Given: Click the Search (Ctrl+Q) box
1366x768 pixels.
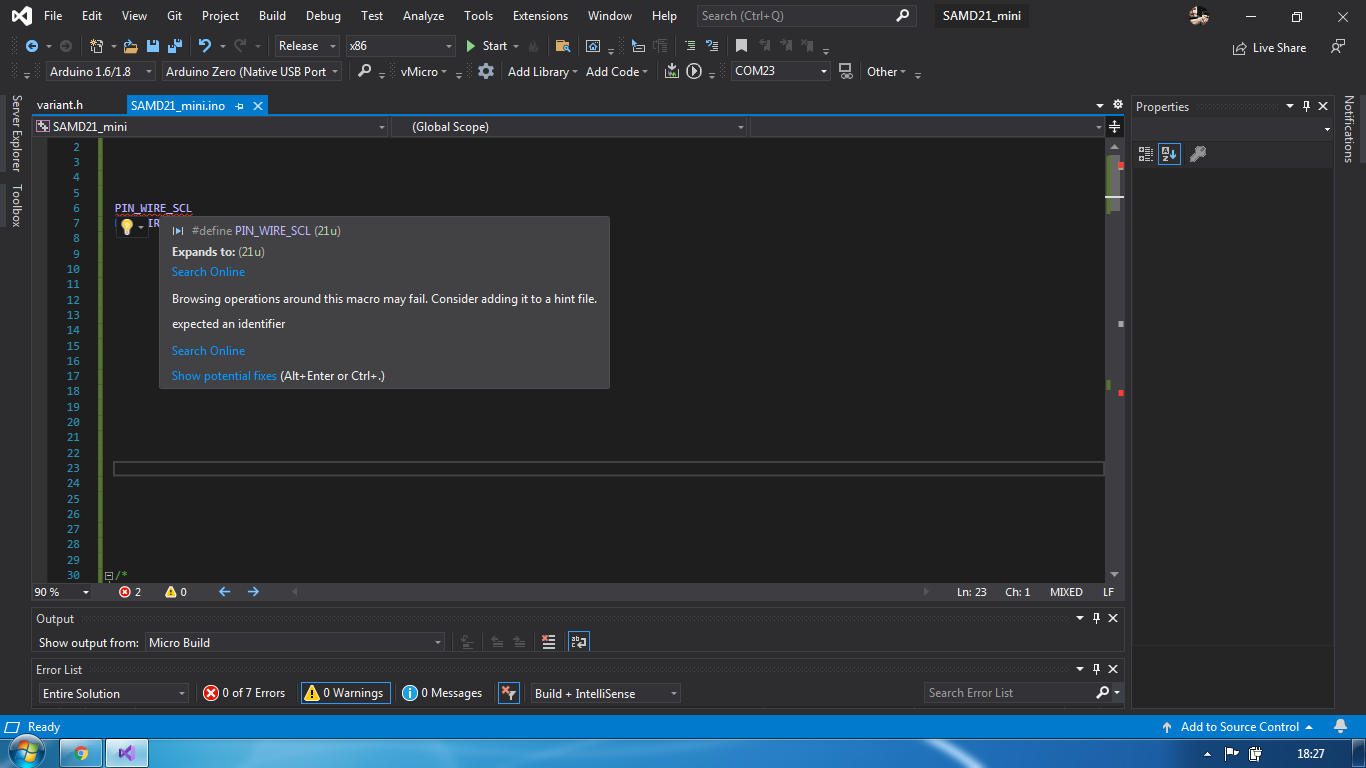Looking at the screenshot, I should pyautogui.click(x=806, y=16).
